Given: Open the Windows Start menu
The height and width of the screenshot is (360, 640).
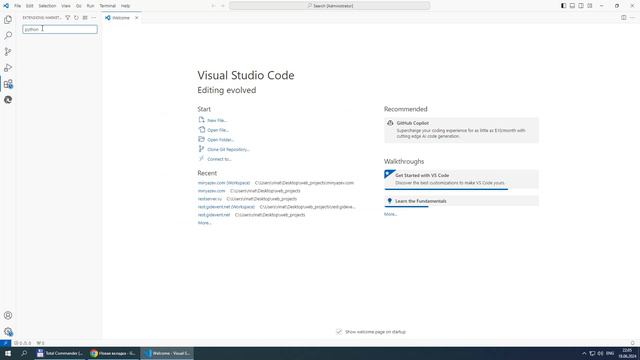Looking at the screenshot, I should [8, 353].
